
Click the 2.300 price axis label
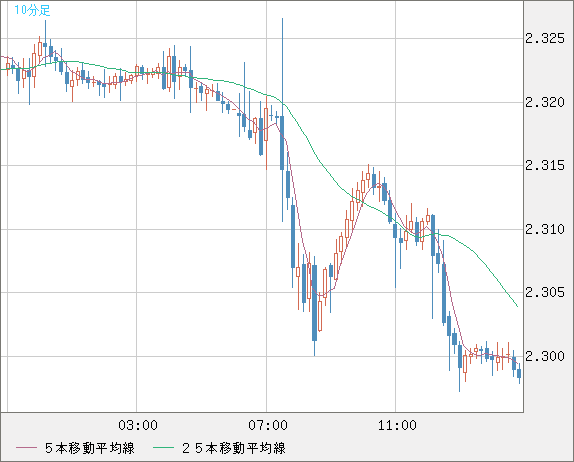point(545,356)
